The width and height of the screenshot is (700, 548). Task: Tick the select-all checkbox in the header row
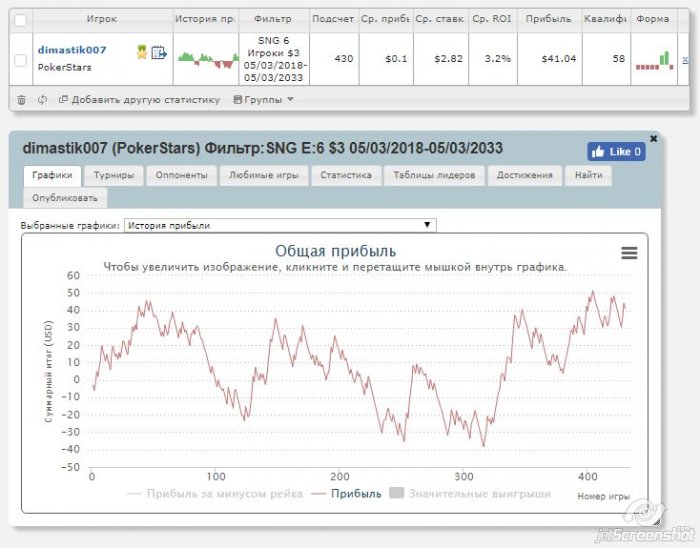pyautogui.click(x=21, y=20)
